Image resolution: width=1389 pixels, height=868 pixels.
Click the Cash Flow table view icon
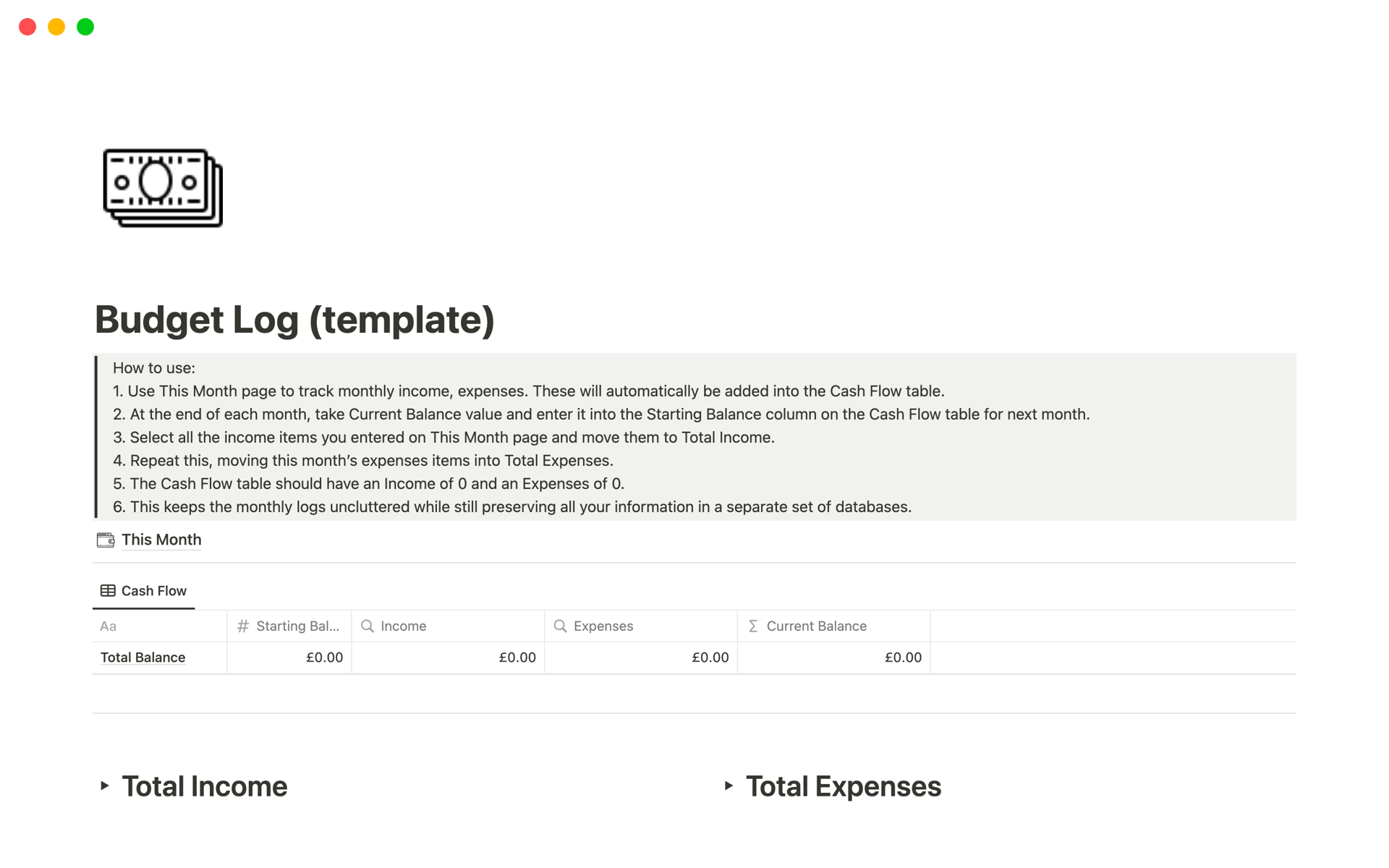108,591
